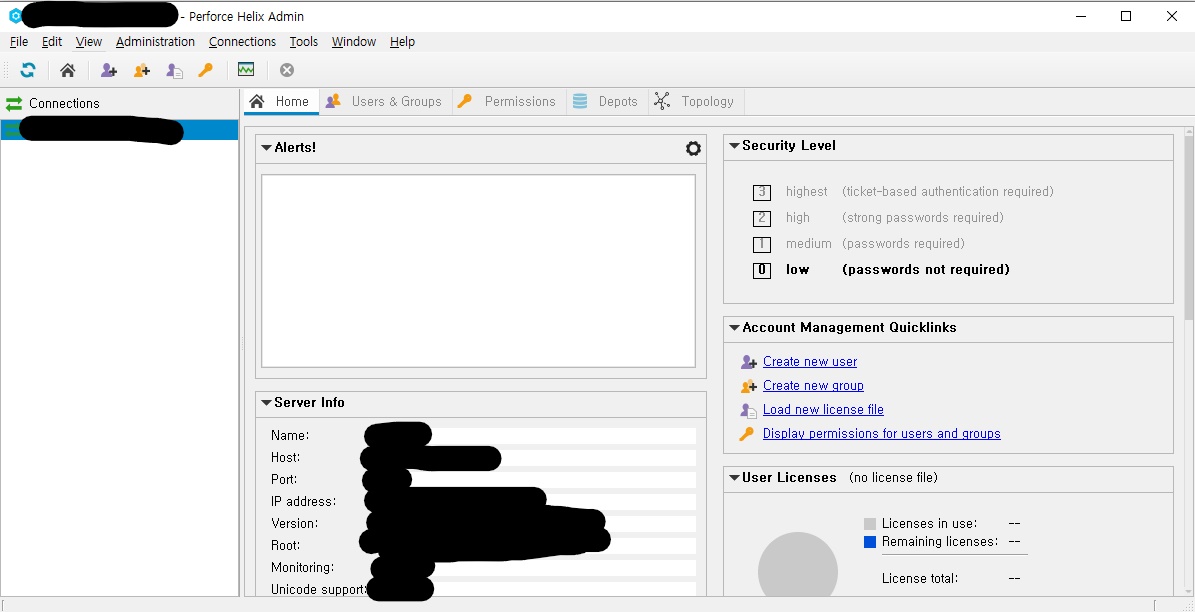The width and height of the screenshot is (1195, 612).
Task: Click Display permissions for users and groups
Action: click(881, 434)
